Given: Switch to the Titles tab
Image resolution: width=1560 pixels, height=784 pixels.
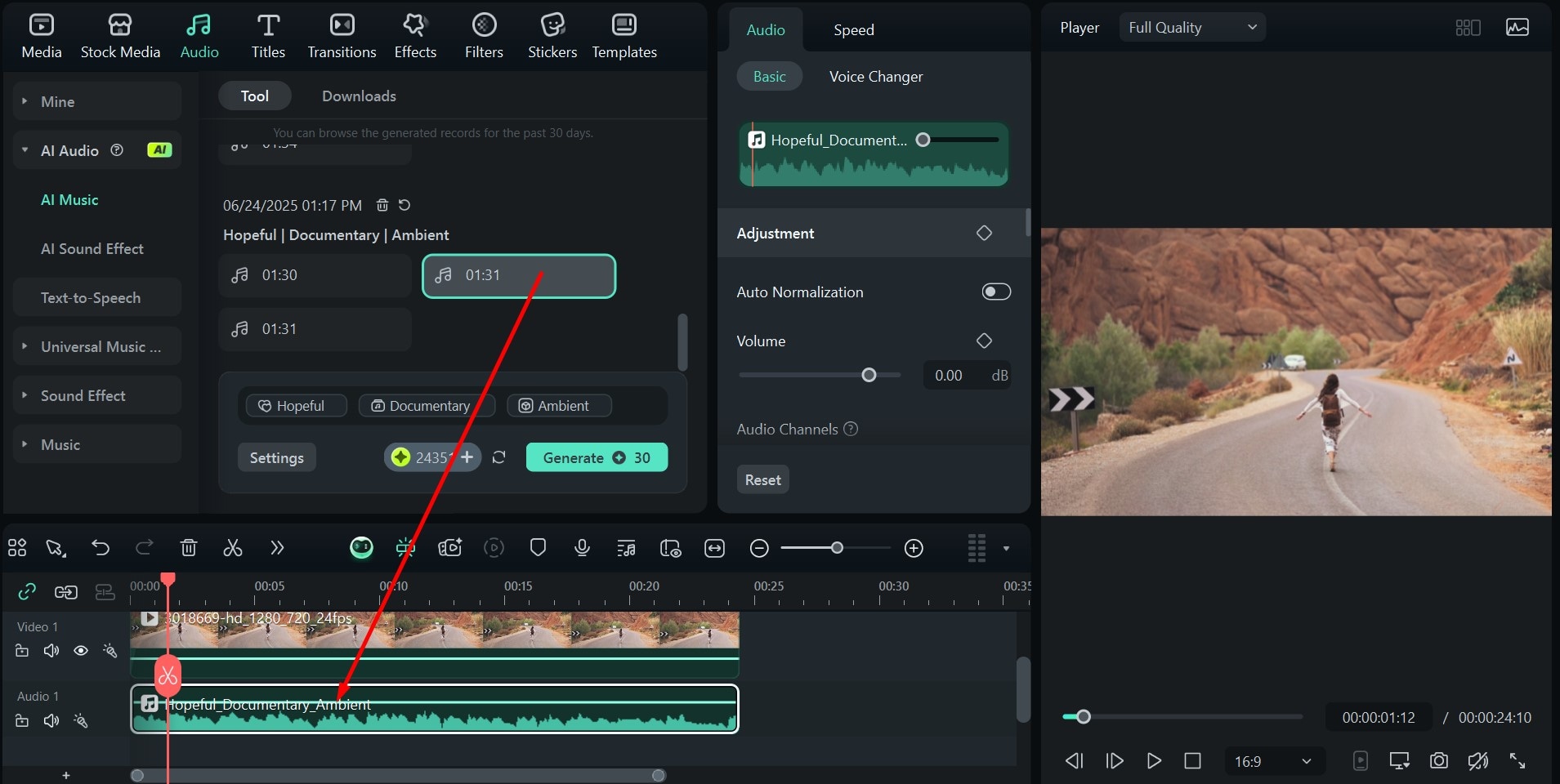Looking at the screenshot, I should (268, 37).
